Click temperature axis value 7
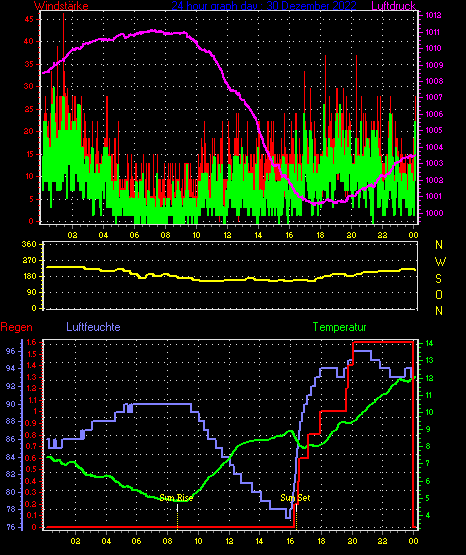 pyautogui.click(x=428, y=463)
